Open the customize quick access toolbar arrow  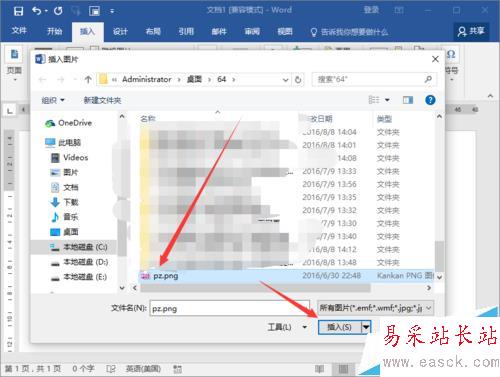pos(112,11)
